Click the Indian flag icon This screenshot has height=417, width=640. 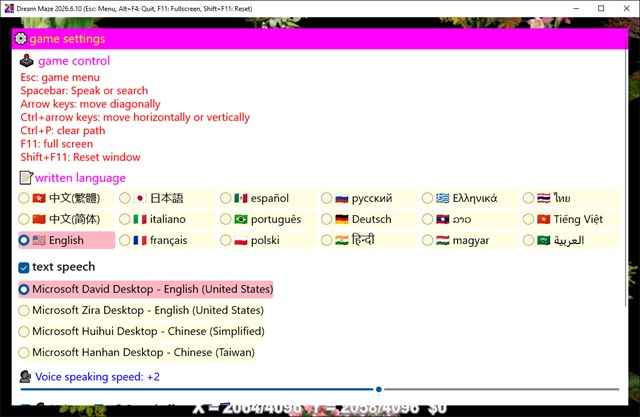[342, 240]
